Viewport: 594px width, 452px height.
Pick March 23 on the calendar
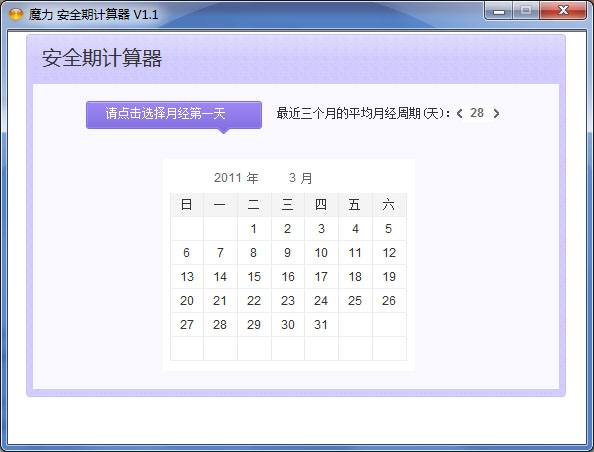tap(288, 300)
